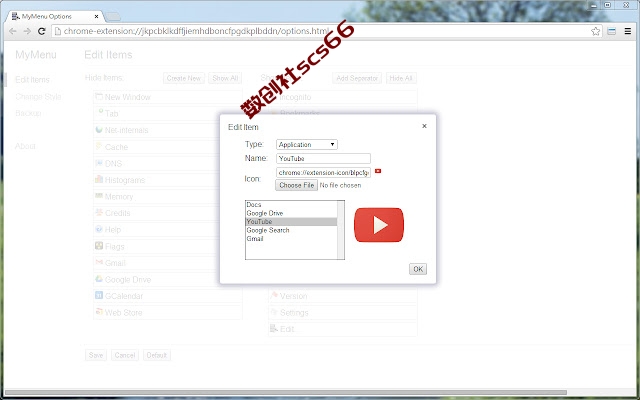Screen dimensions: 640x400
Task: Click the Google Drive icon in the hidden items list
Action: click(99, 279)
